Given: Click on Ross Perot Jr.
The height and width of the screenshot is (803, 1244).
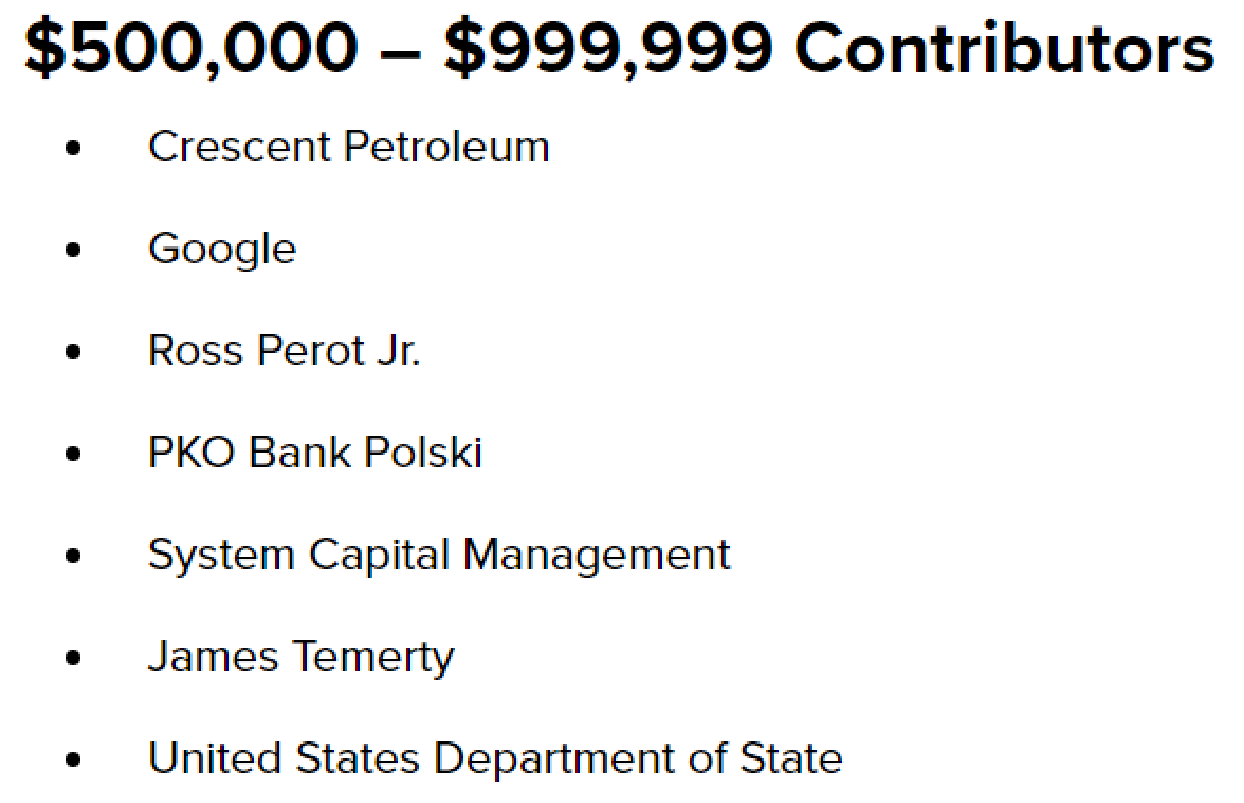Looking at the screenshot, I should [x=284, y=351].
